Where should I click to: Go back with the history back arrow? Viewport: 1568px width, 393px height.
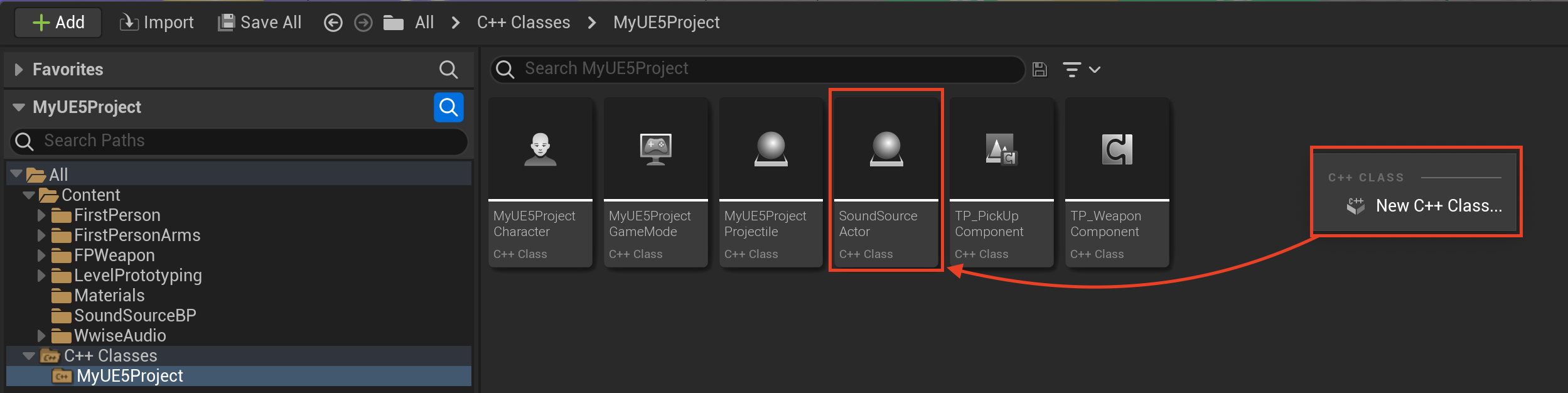coord(333,23)
